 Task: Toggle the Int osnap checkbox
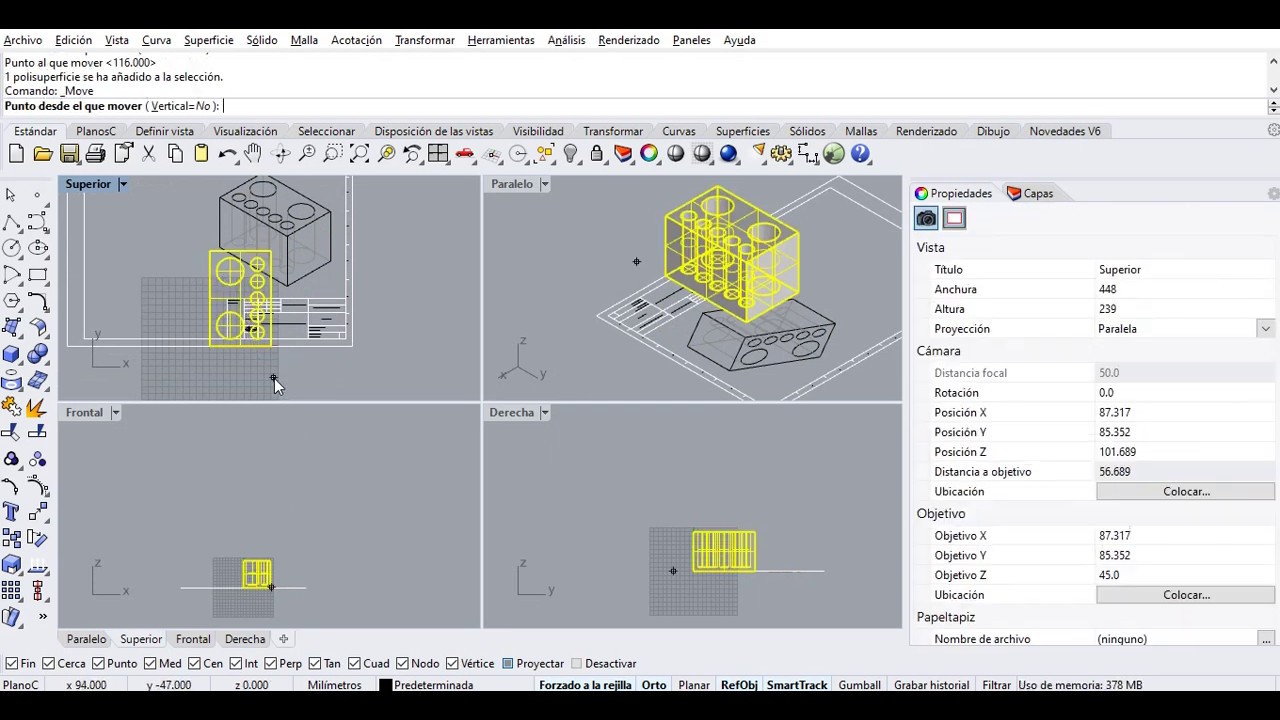tap(236, 664)
